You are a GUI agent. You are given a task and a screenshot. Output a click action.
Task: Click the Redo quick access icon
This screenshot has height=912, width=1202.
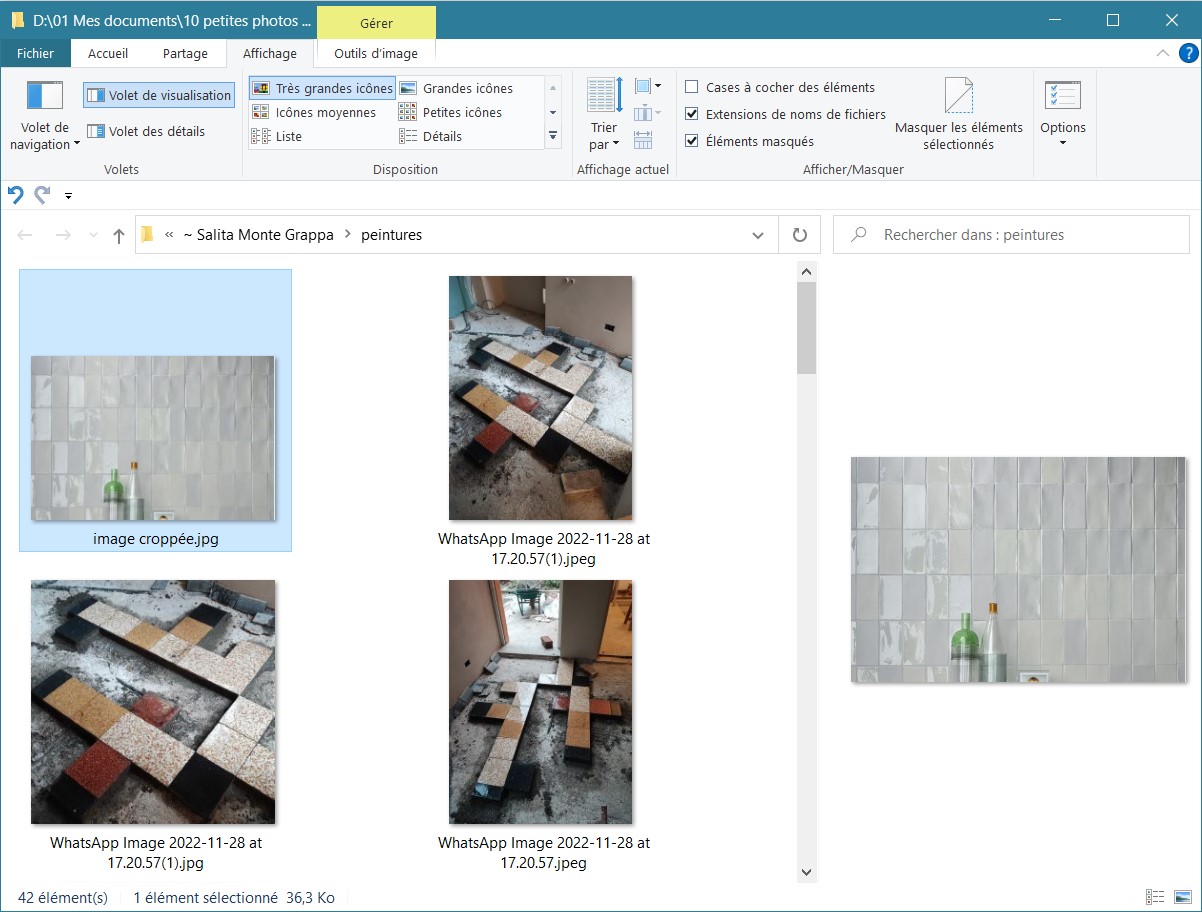click(42, 195)
